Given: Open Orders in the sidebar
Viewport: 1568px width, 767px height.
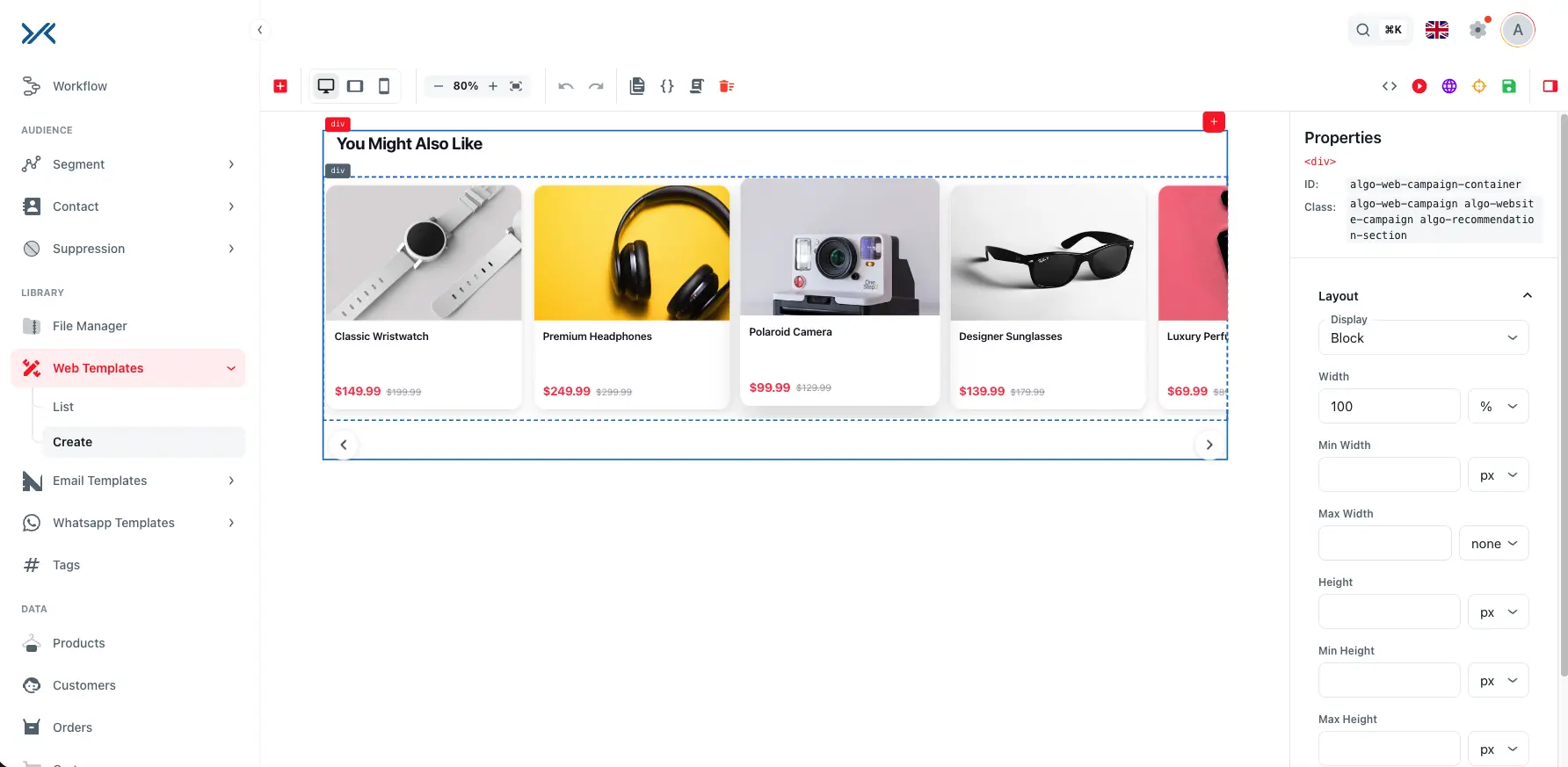Looking at the screenshot, I should pos(129,727).
